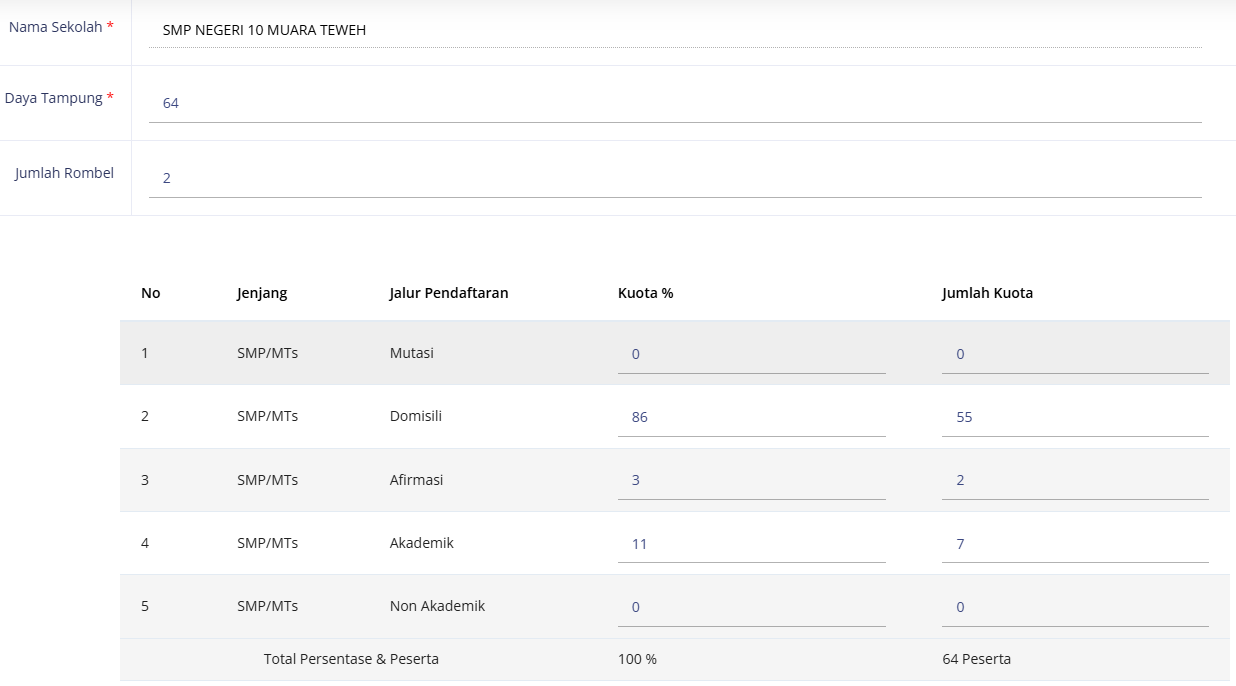Select the Jumlah Kuota field for Afirmasi
This screenshot has height=686, width=1236.
pyautogui.click(x=1074, y=480)
